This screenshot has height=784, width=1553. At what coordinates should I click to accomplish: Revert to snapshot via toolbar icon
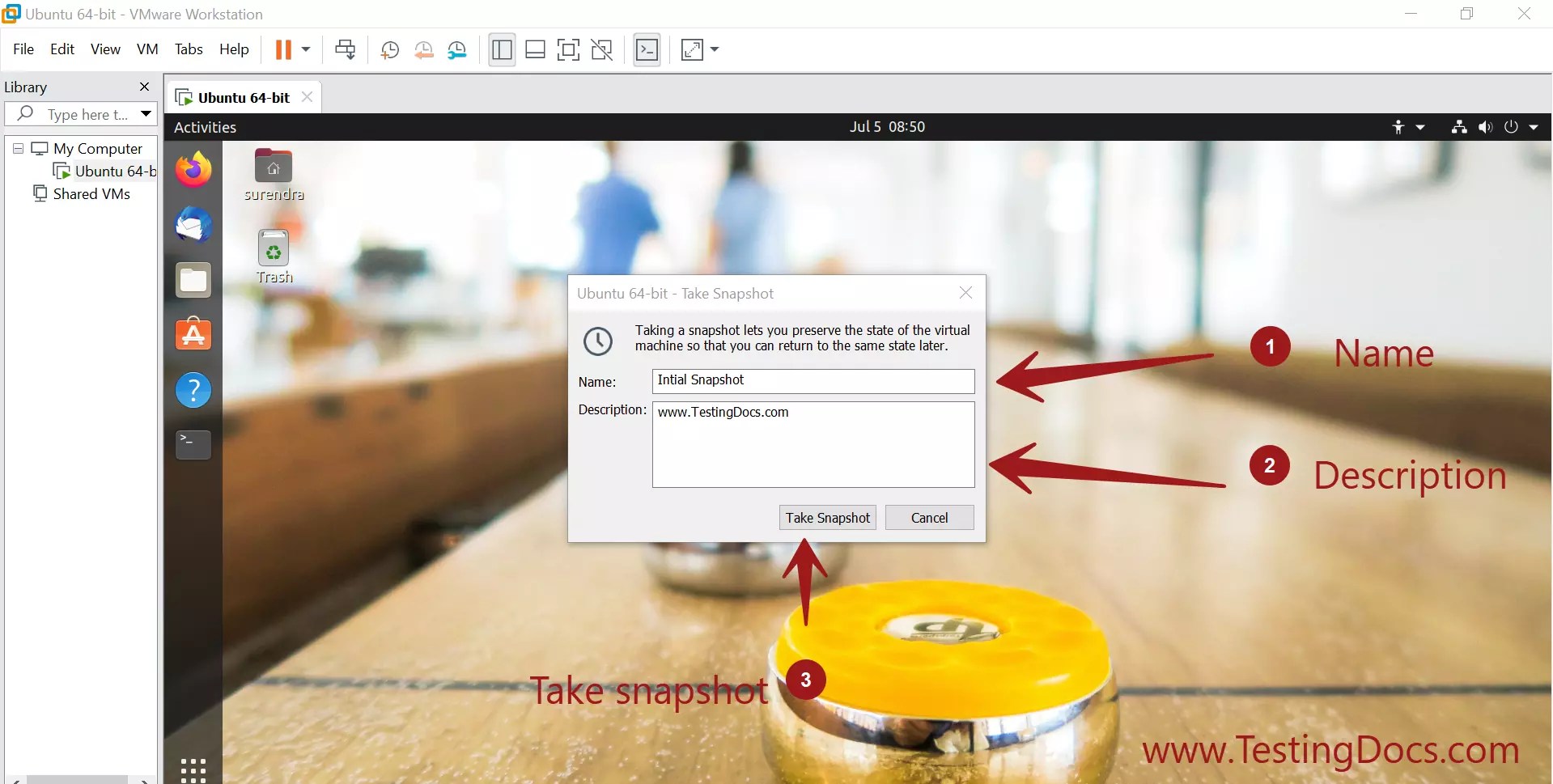423,49
